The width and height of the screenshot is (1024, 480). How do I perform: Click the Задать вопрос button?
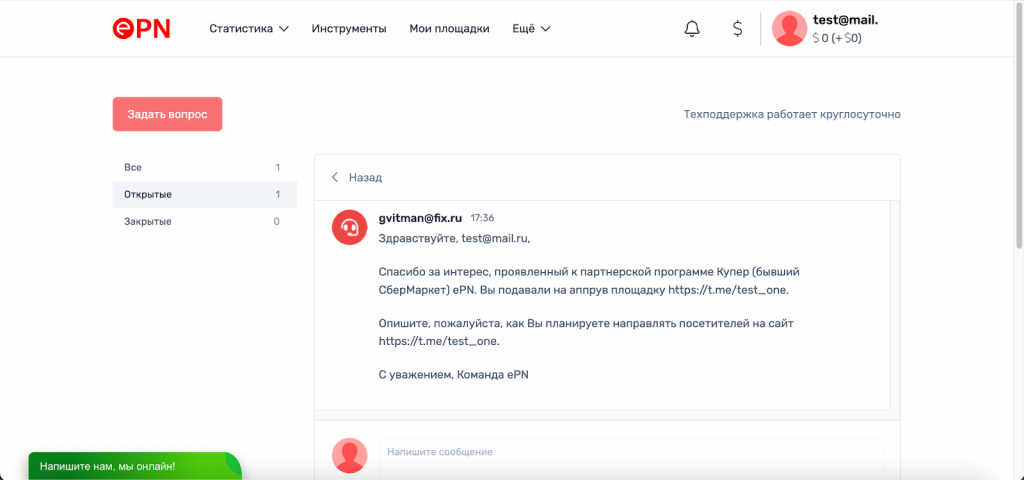pyautogui.click(x=167, y=114)
